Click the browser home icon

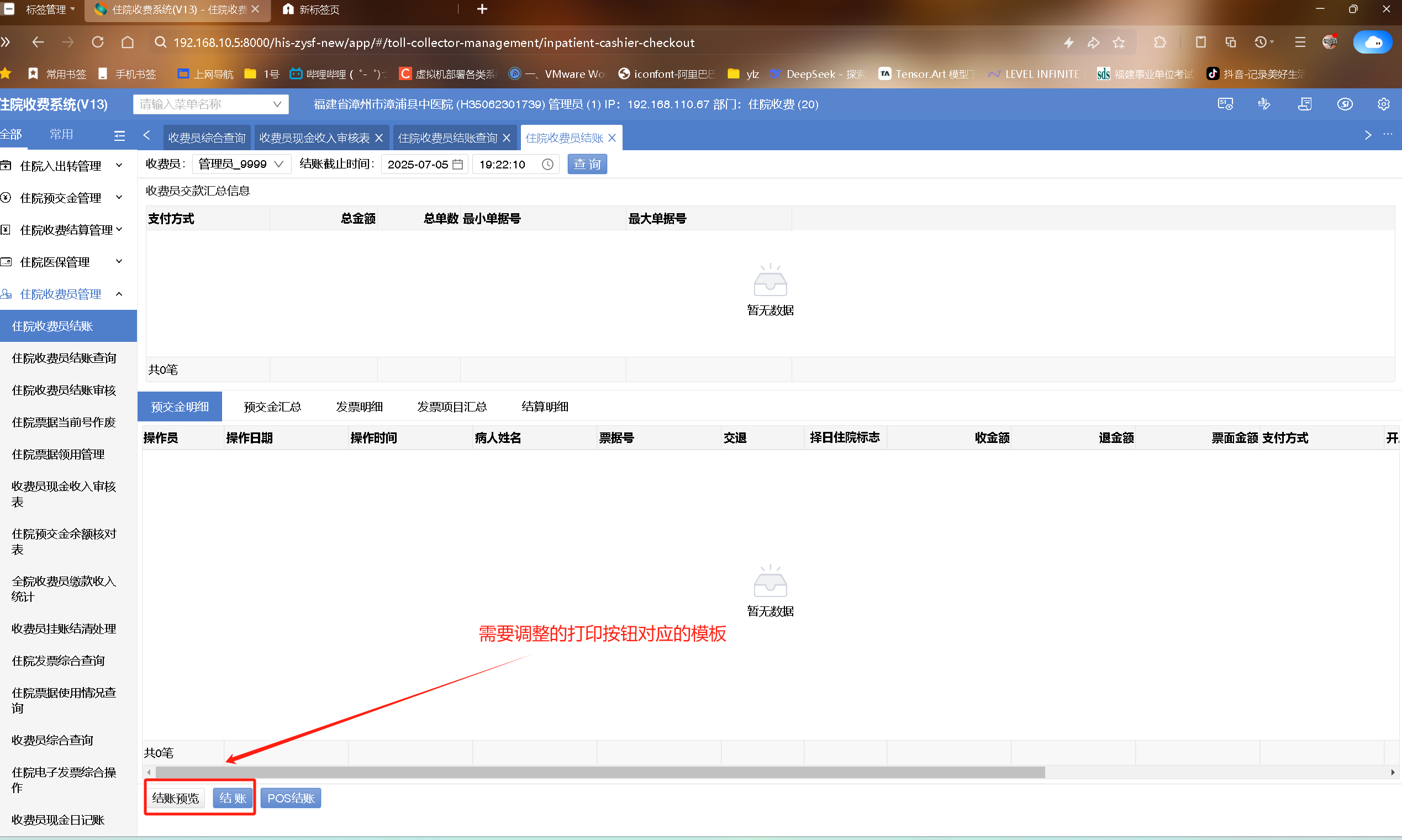point(128,43)
